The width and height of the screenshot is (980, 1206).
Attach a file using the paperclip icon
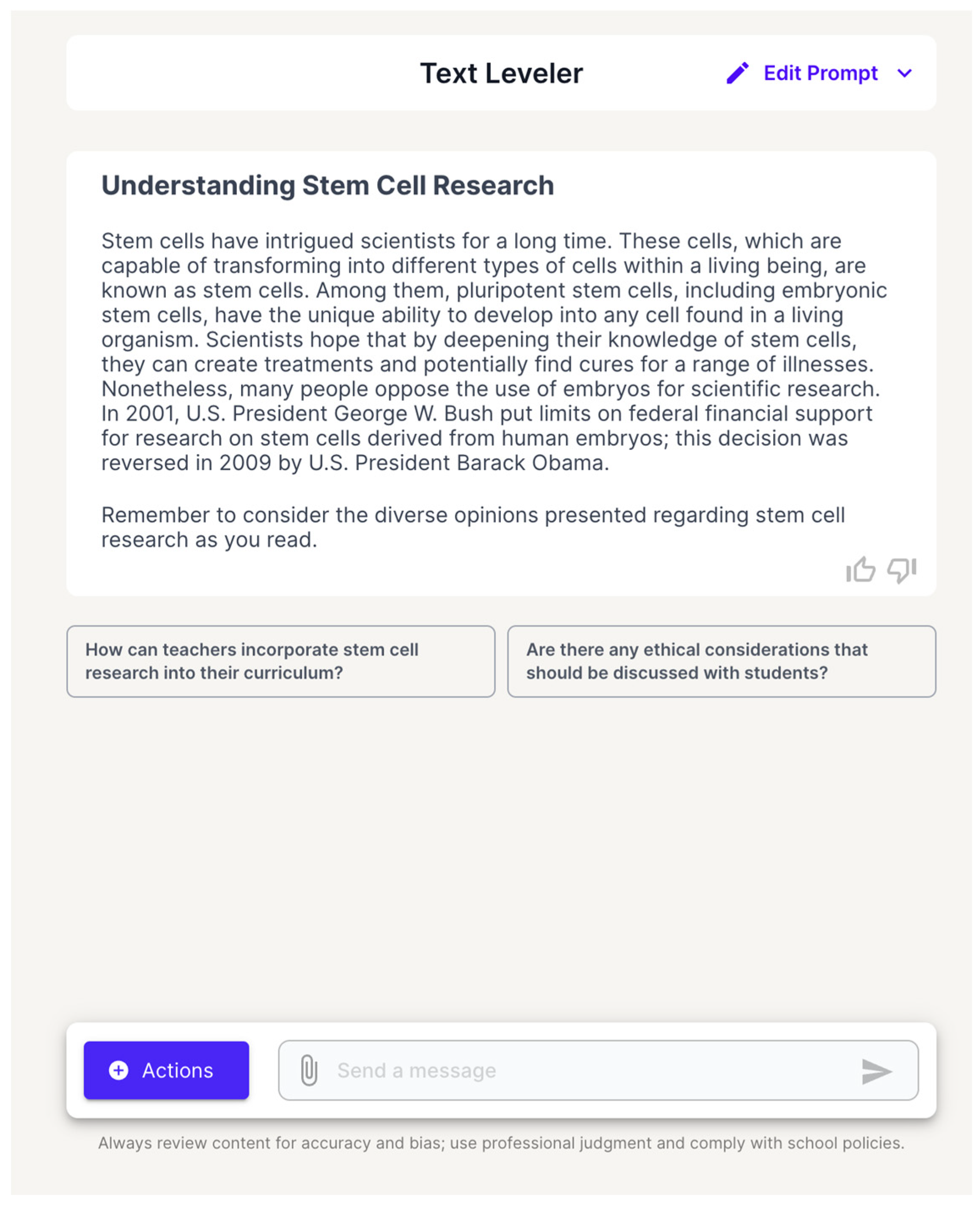(x=309, y=1070)
